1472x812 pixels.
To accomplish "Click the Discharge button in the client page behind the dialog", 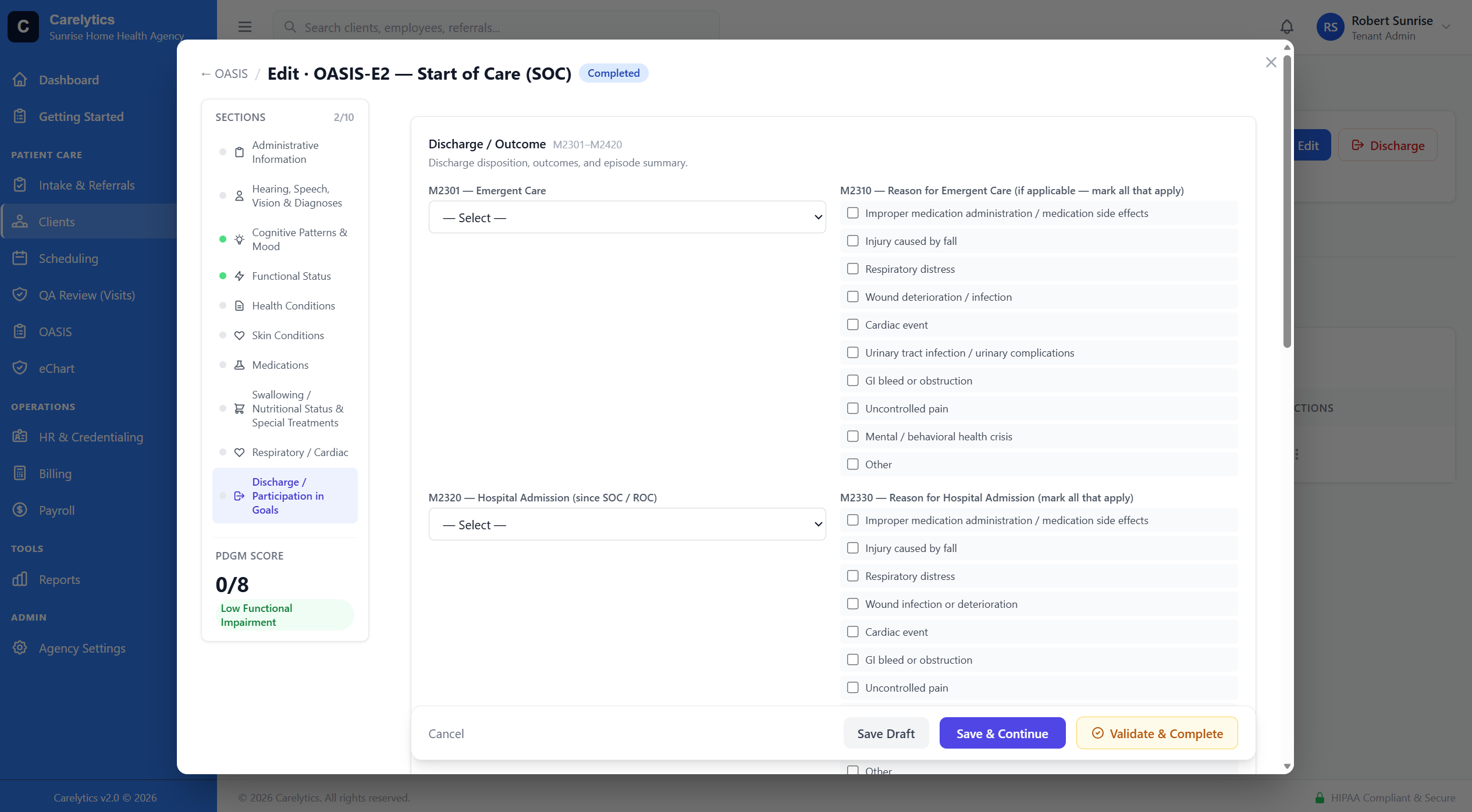I will [x=1388, y=145].
